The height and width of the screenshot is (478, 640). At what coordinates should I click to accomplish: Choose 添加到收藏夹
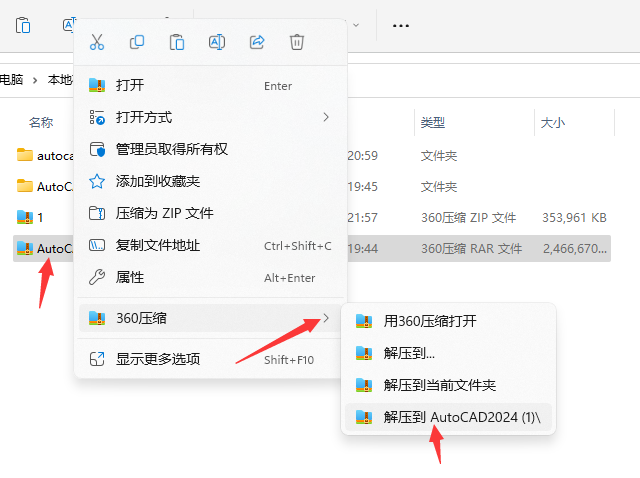click(x=210, y=181)
